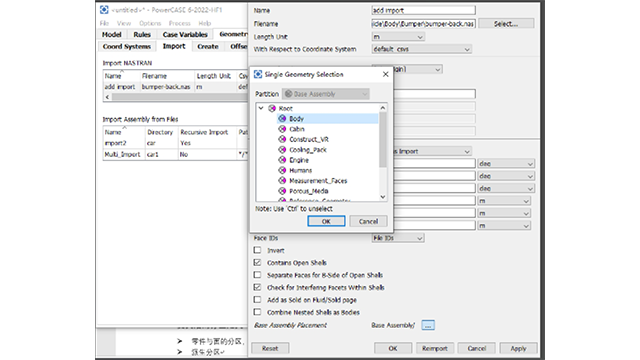This screenshot has height=360, width=640.
Task: Switch to the Model tab
Action: [111, 34]
